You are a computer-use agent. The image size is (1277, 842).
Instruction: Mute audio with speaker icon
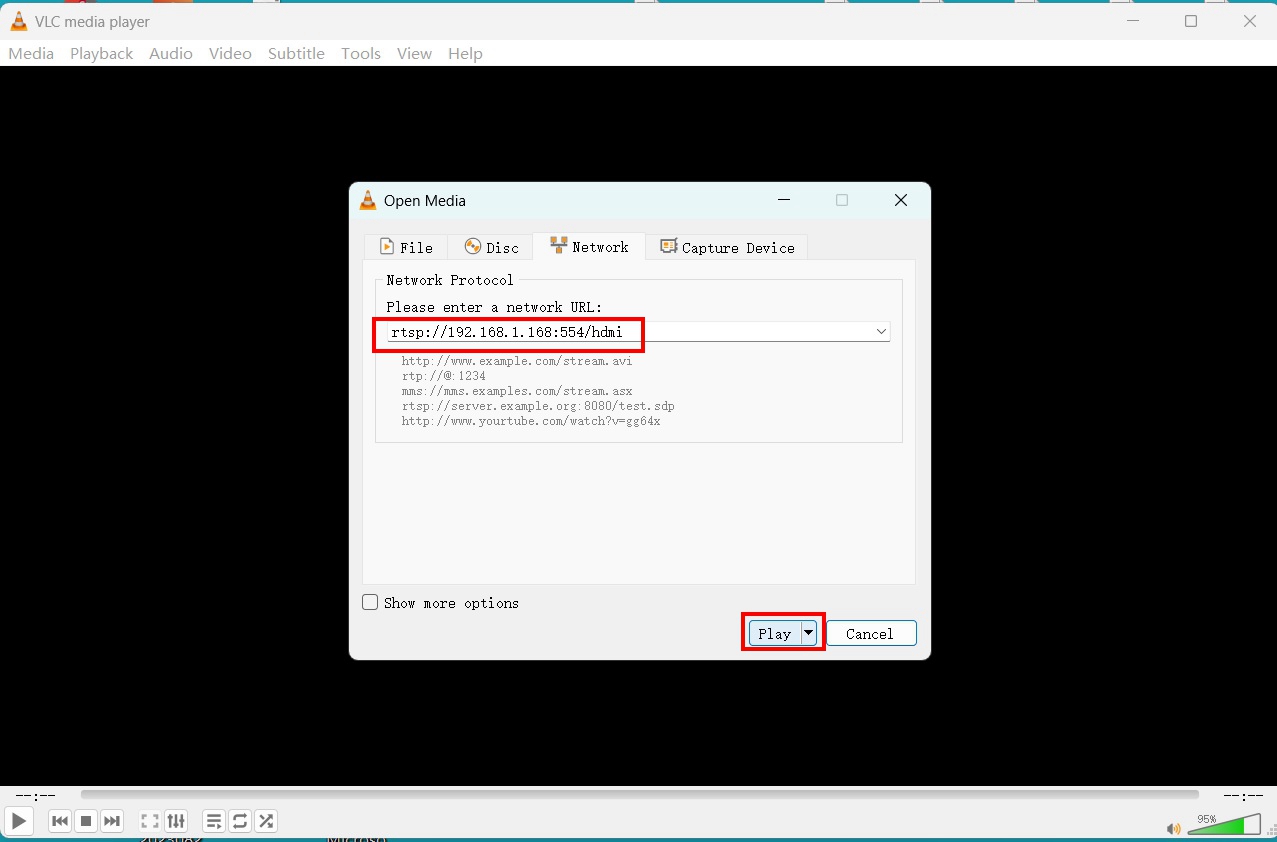[x=1174, y=828]
